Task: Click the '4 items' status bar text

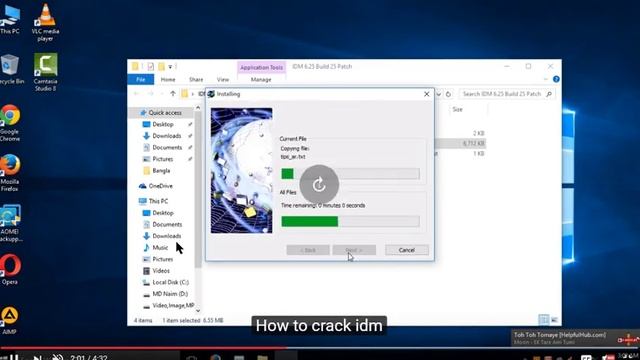Action: tap(143, 321)
